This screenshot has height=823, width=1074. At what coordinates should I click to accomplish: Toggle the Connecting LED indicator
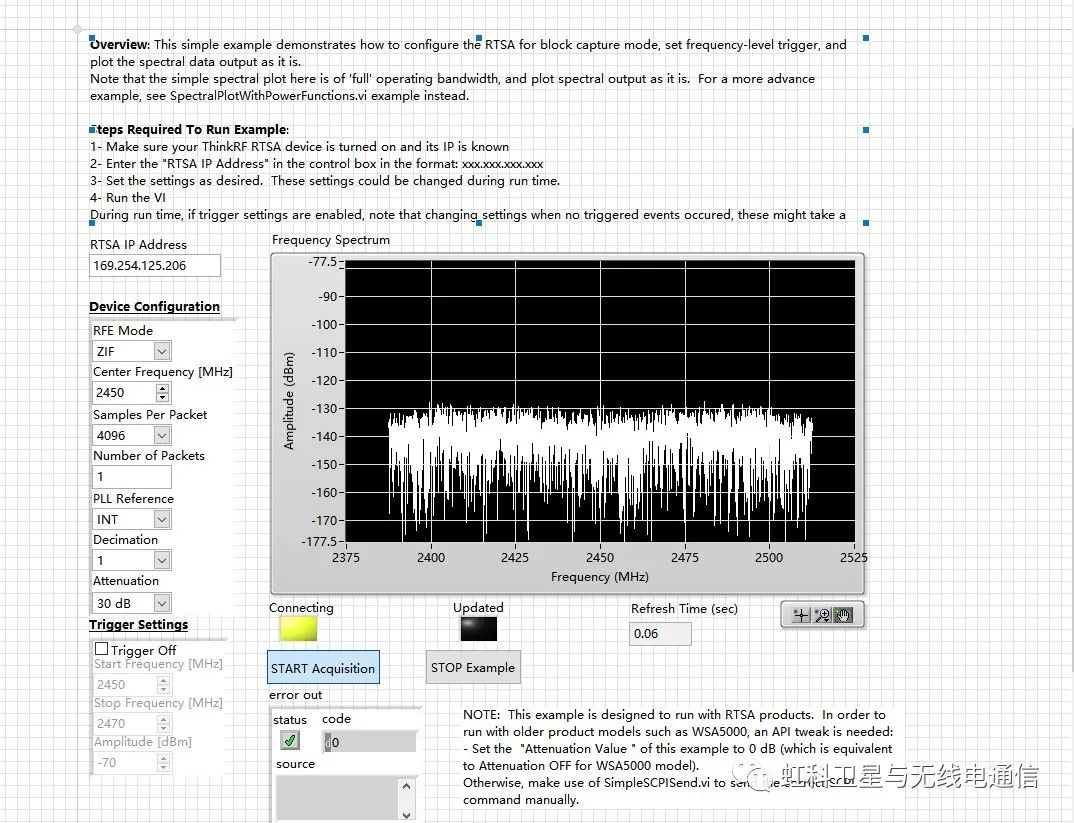point(300,628)
